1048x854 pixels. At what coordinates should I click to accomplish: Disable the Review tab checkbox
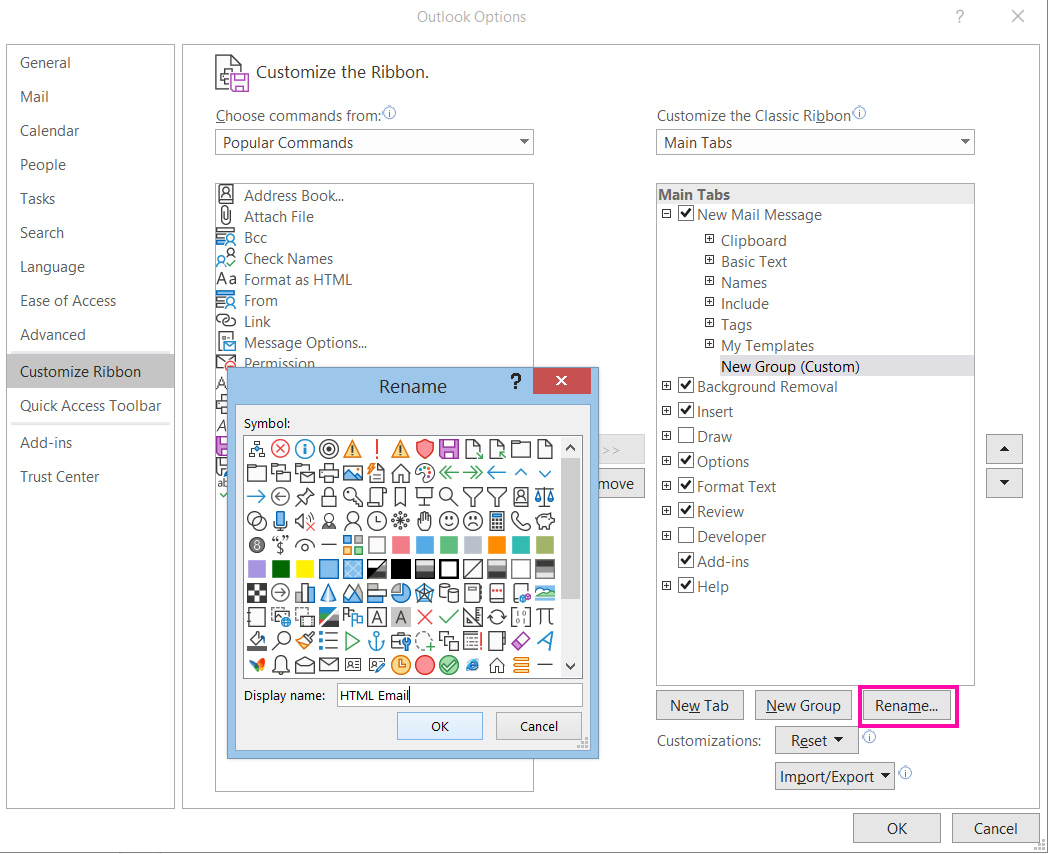tap(686, 511)
